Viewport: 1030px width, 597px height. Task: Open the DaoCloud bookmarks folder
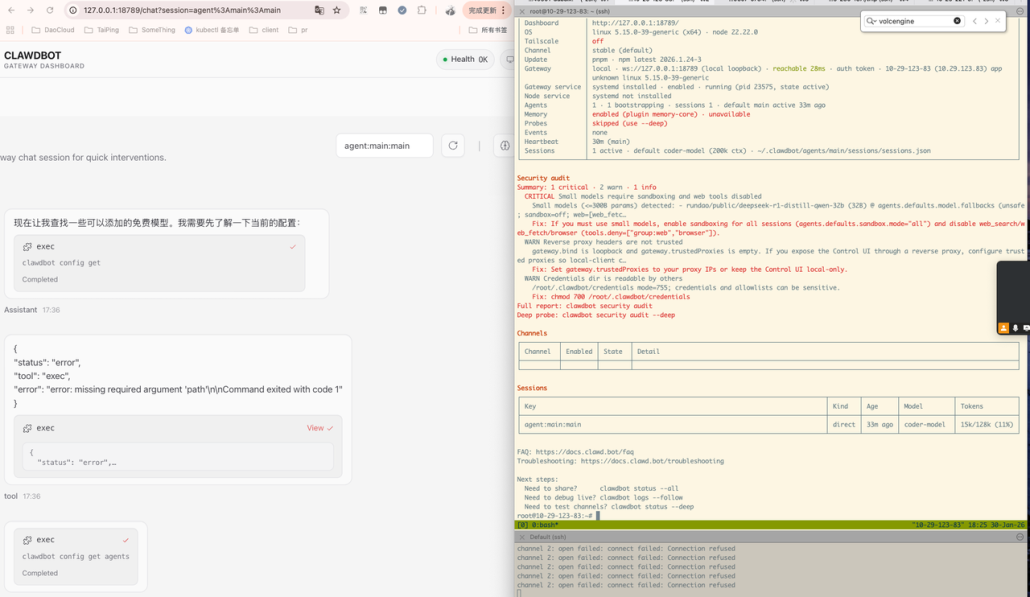point(53,30)
